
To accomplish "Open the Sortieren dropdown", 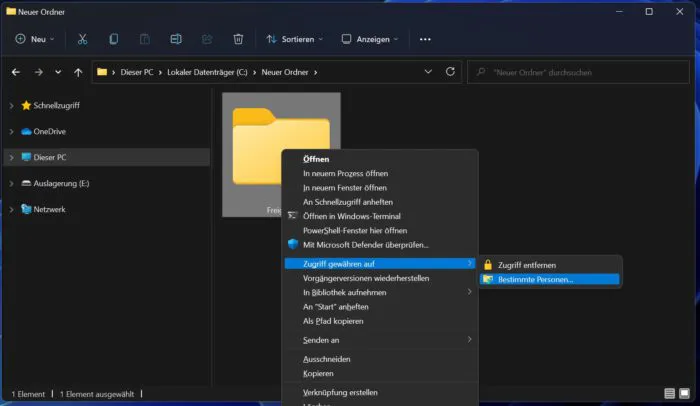I will [294, 39].
